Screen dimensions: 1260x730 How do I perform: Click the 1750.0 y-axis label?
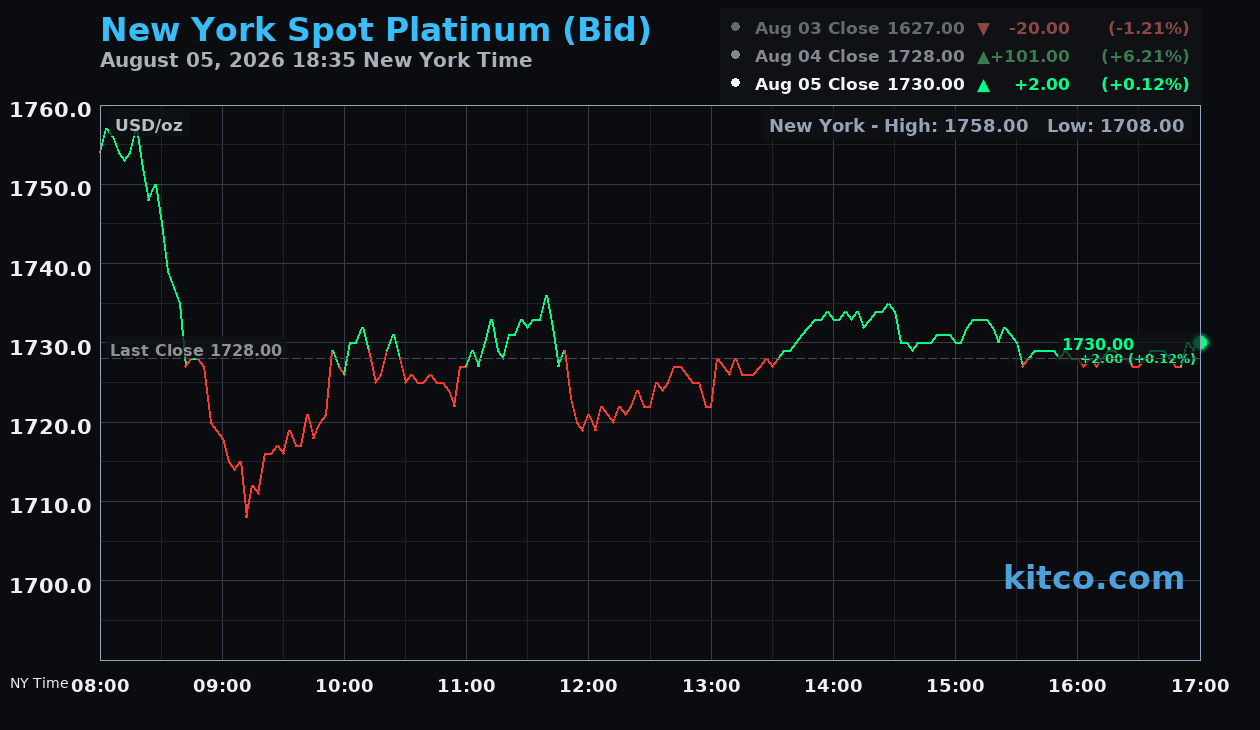coord(50,188)
